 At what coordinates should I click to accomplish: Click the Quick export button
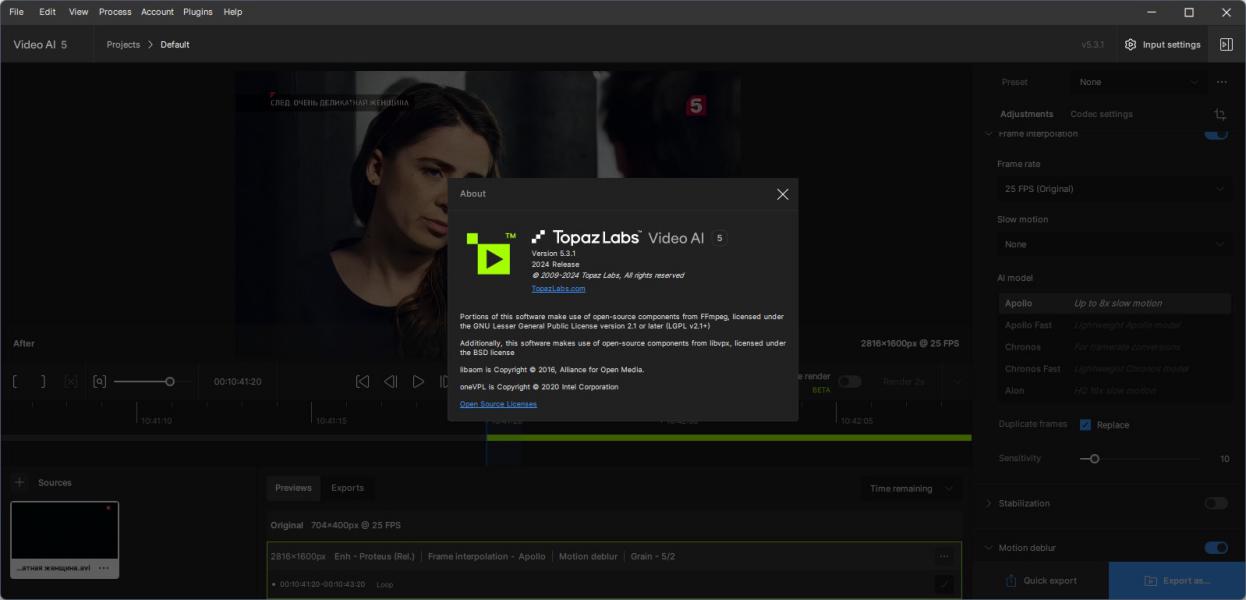pyautogui.click(x=1040, y=581)
